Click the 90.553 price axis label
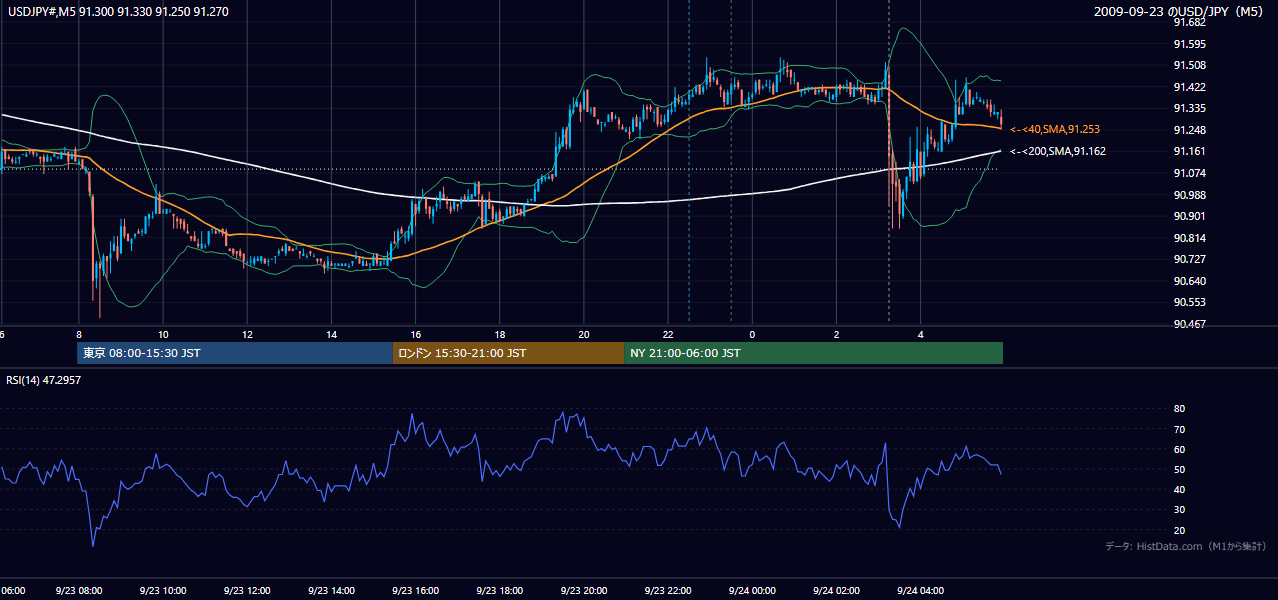The image size is (1278, 600). coord(1191,302)
